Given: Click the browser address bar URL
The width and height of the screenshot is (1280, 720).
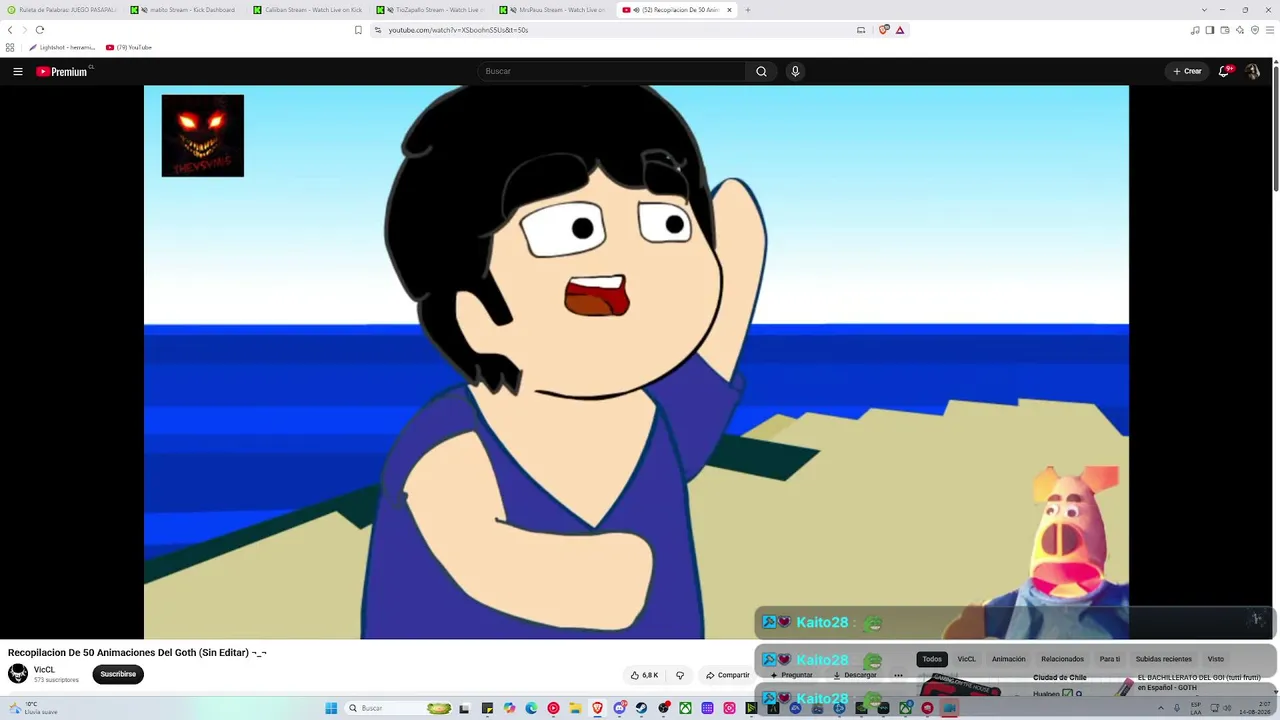Looking at the screenshot, I should coord(458,30).
